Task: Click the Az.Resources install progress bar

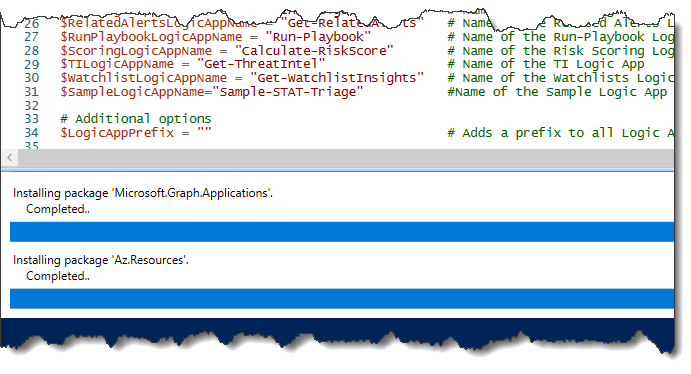Action: tap(342, 299)
